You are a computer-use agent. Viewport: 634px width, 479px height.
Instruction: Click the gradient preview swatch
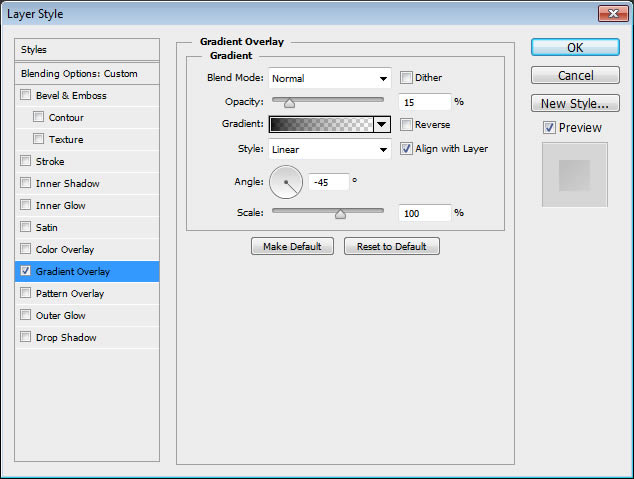tap(320, 125)
